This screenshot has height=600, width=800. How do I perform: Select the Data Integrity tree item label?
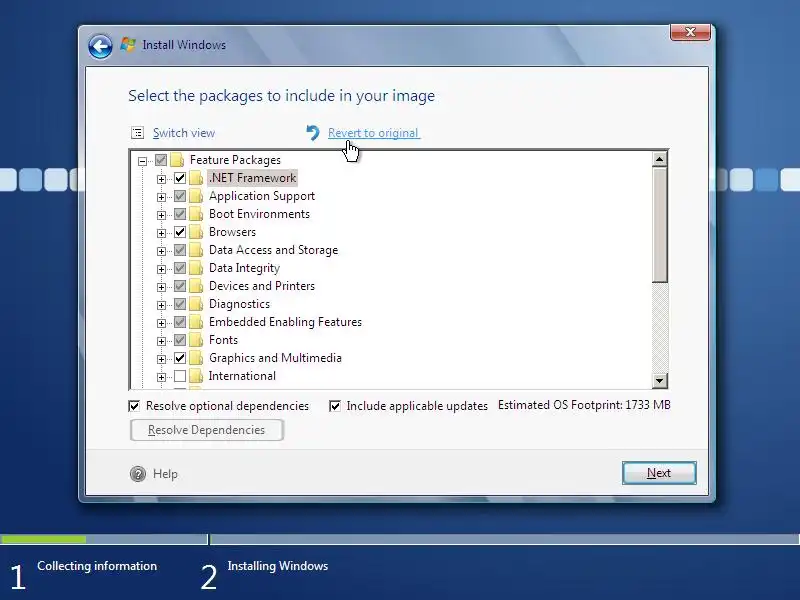244,268
